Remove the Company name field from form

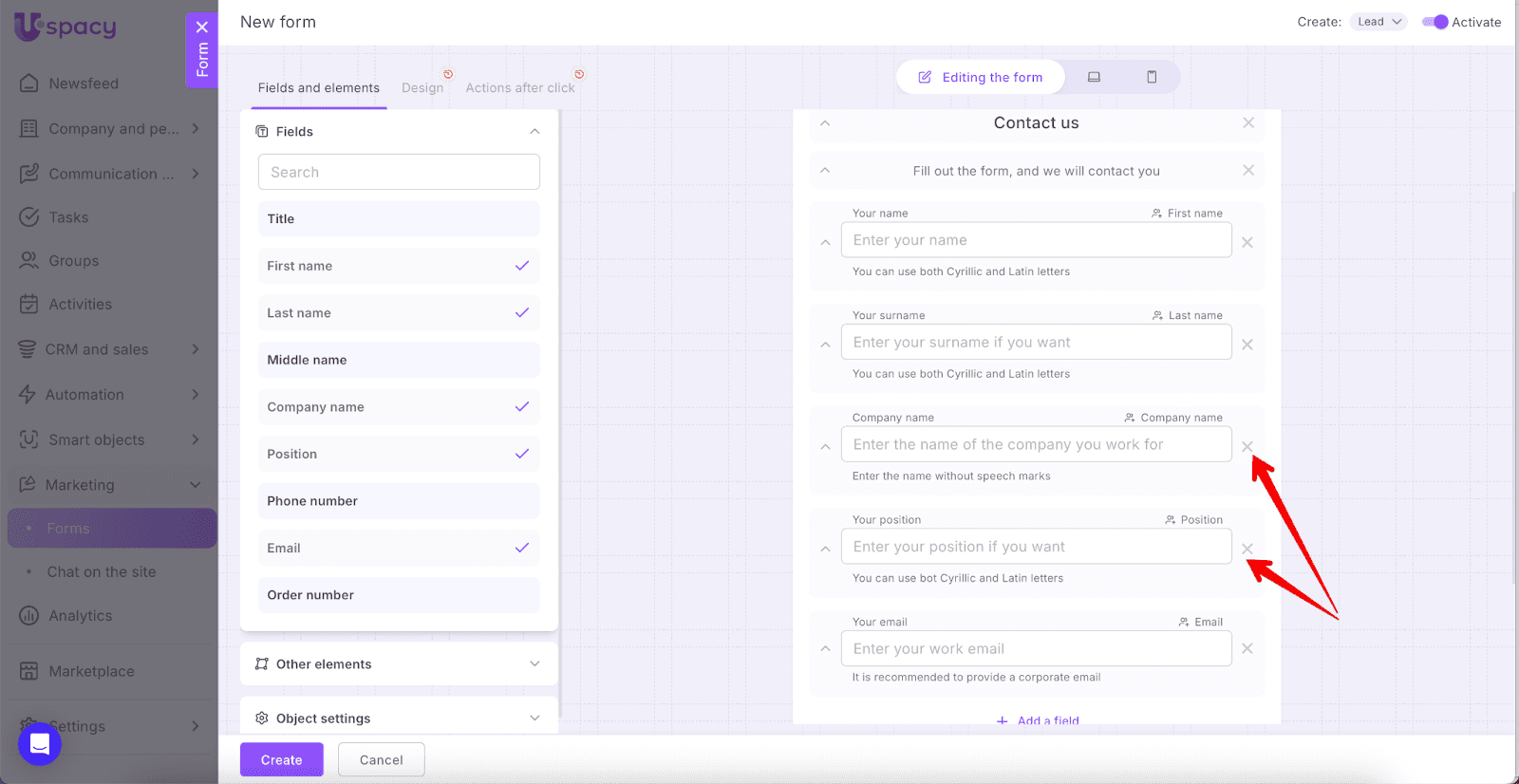click(1247, 446)
